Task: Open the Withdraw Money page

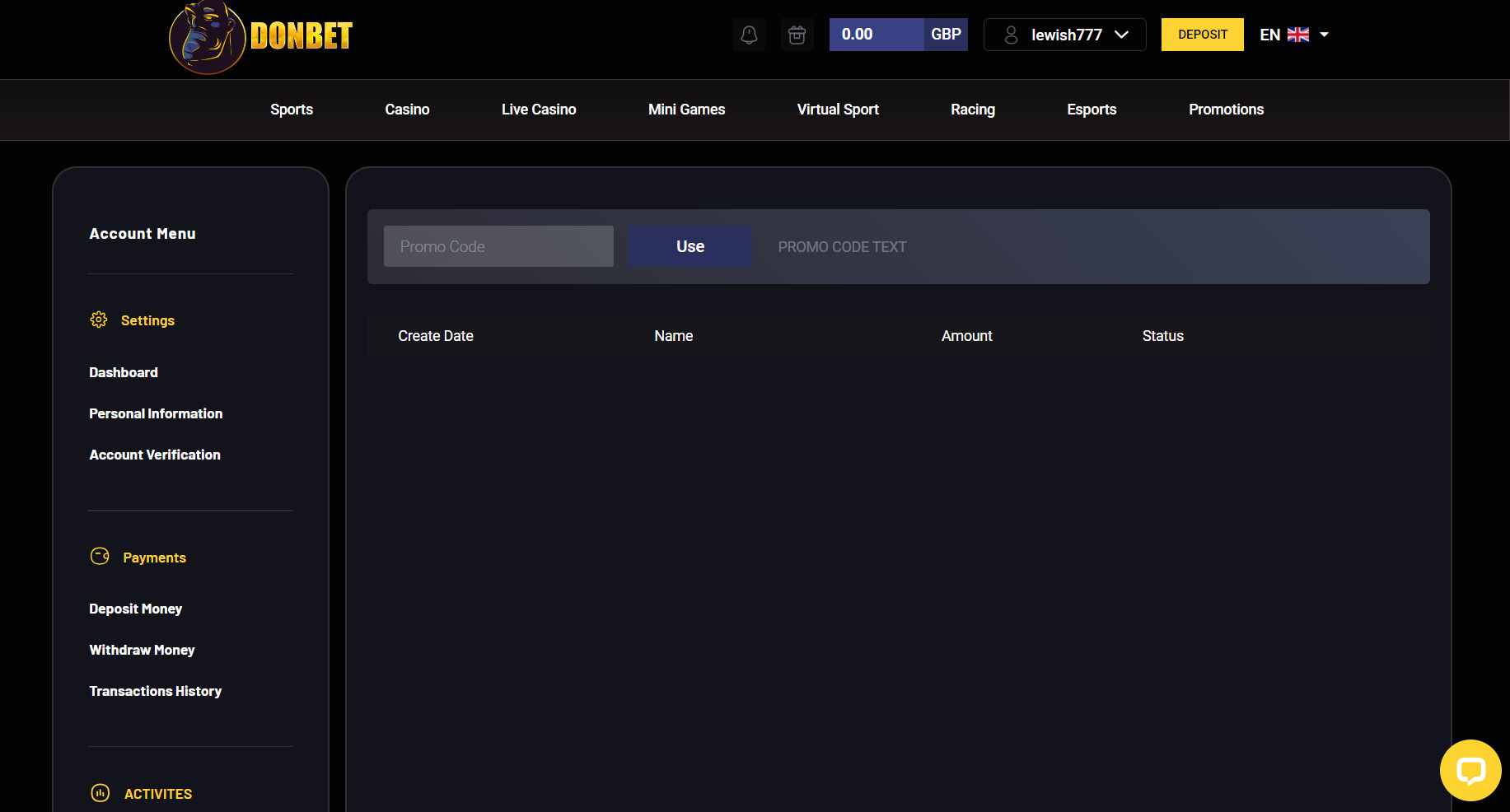Action: point(141,650)
